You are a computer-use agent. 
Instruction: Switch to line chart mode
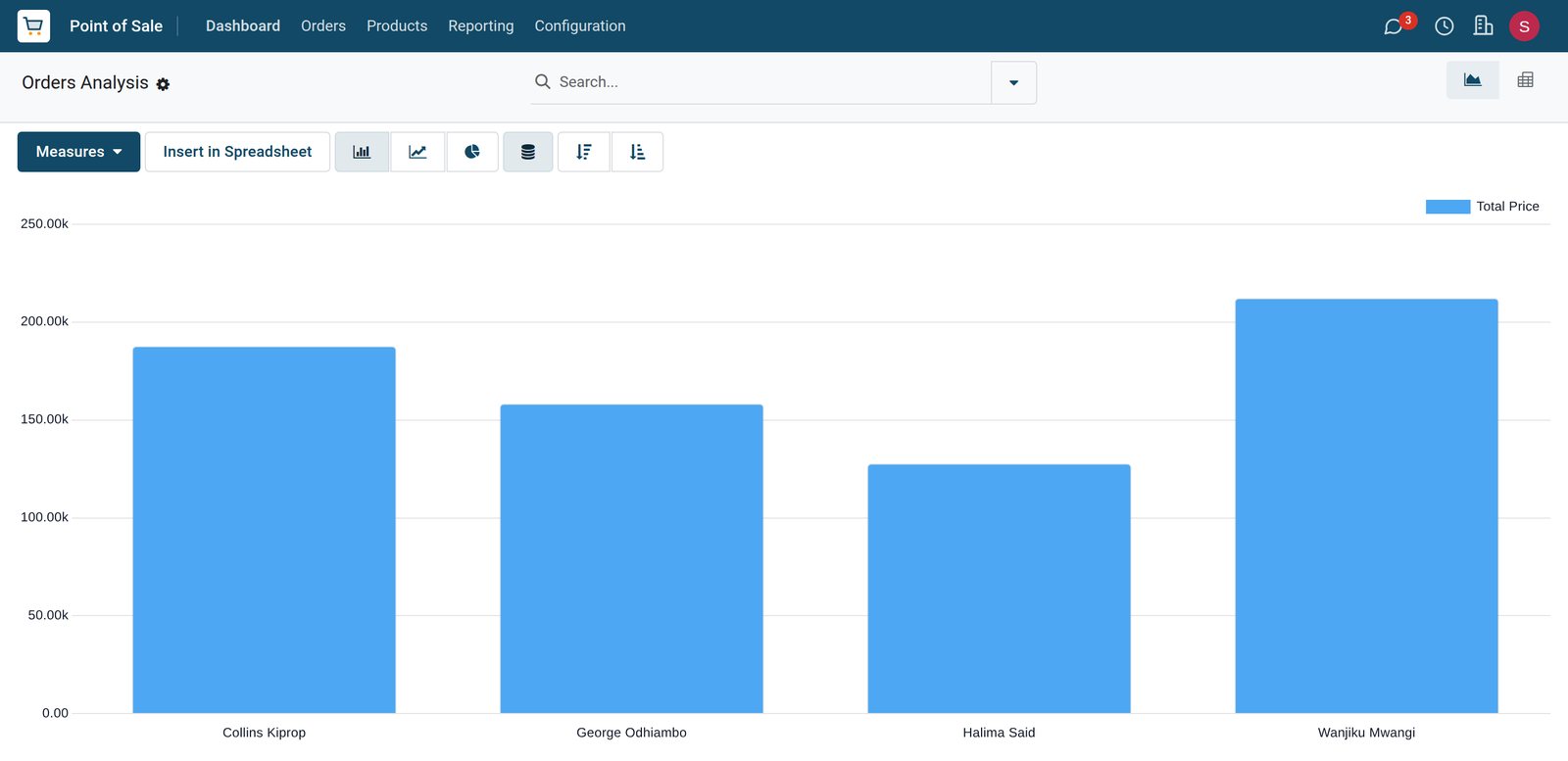417,152
